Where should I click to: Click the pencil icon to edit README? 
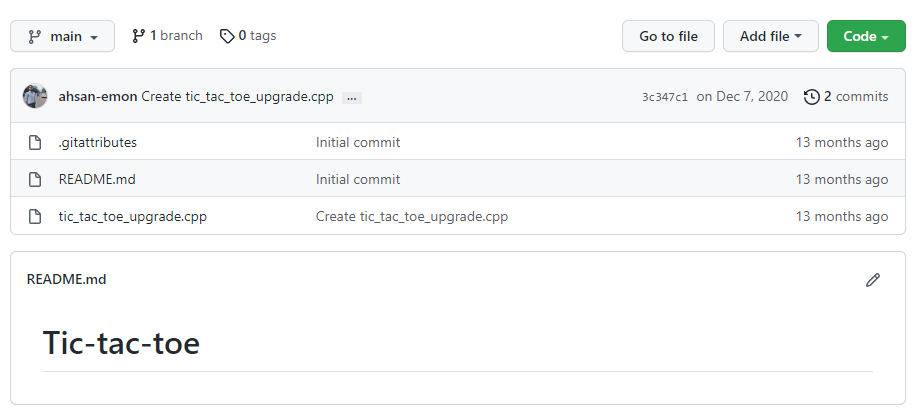click(873, 280)
